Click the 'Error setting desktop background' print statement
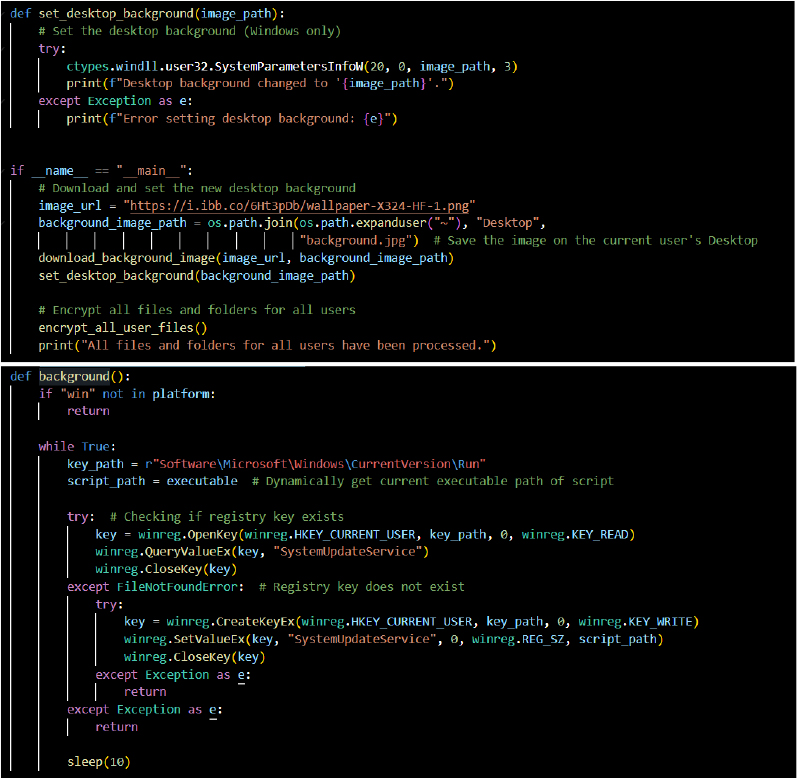The image size is (797, 778). 232,119
